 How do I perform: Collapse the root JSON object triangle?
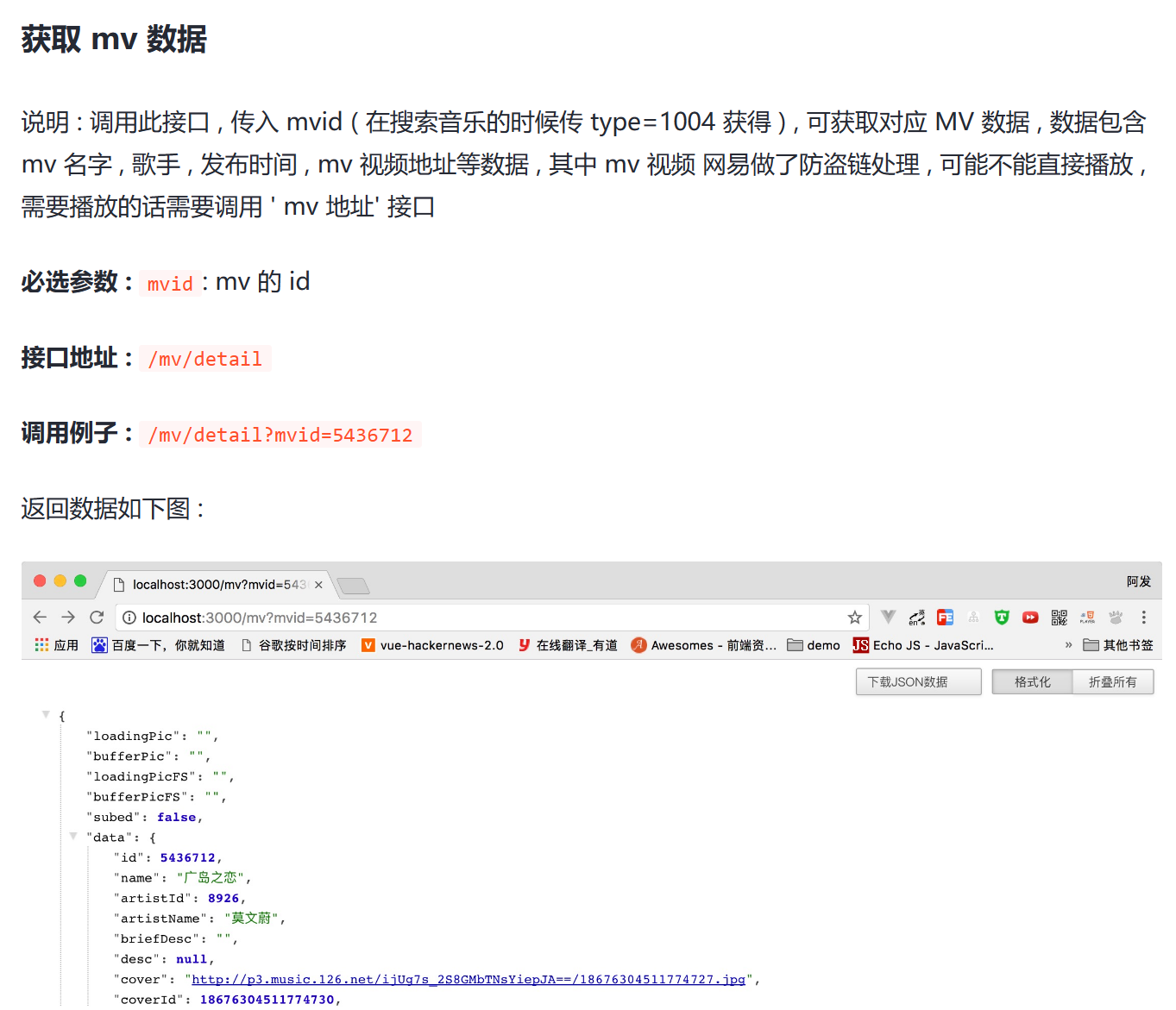point(46,713)
